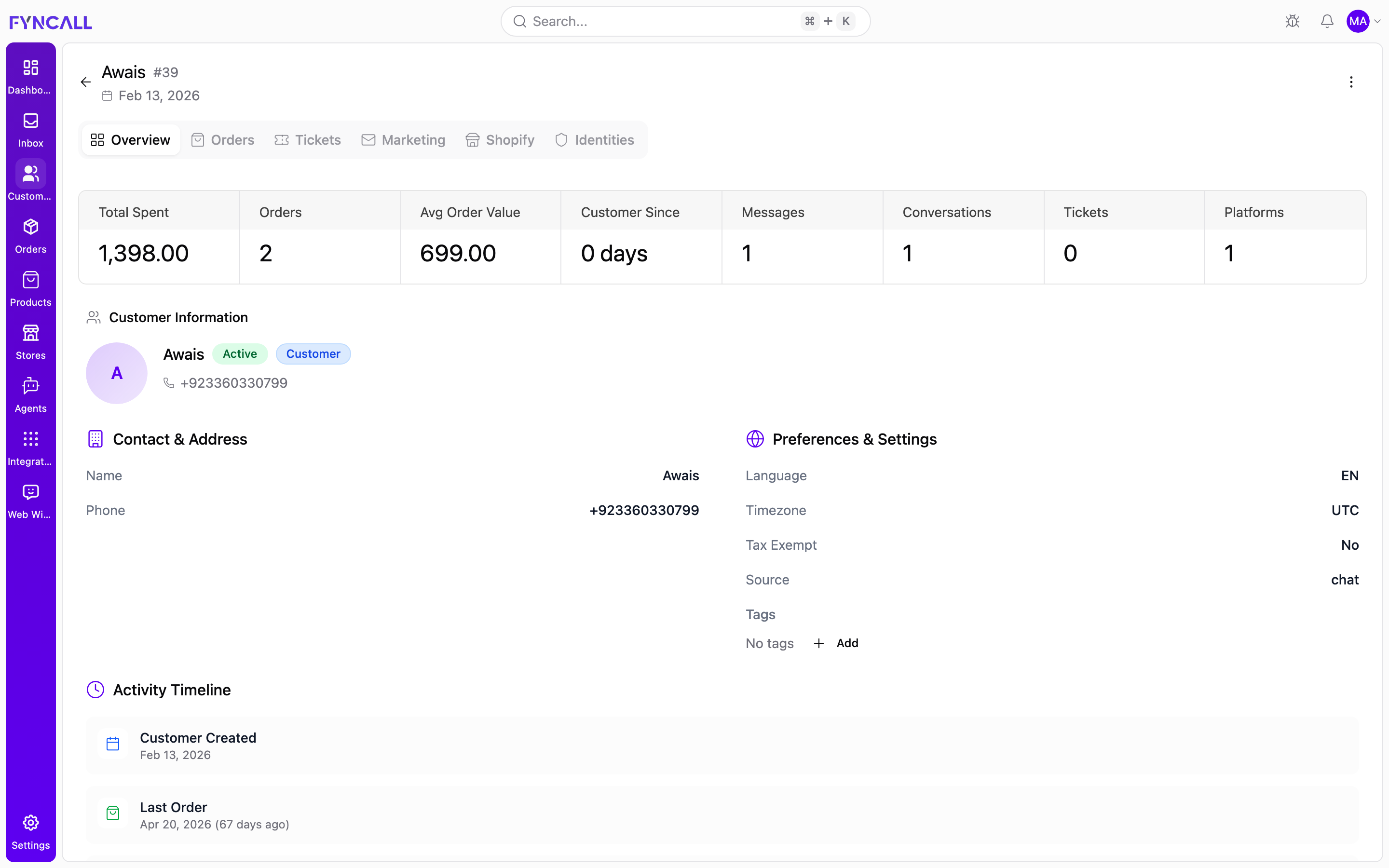This screenshot has width=1389, height=868.
Task: Click the Language value EN
Action: tap(1350, 475)
